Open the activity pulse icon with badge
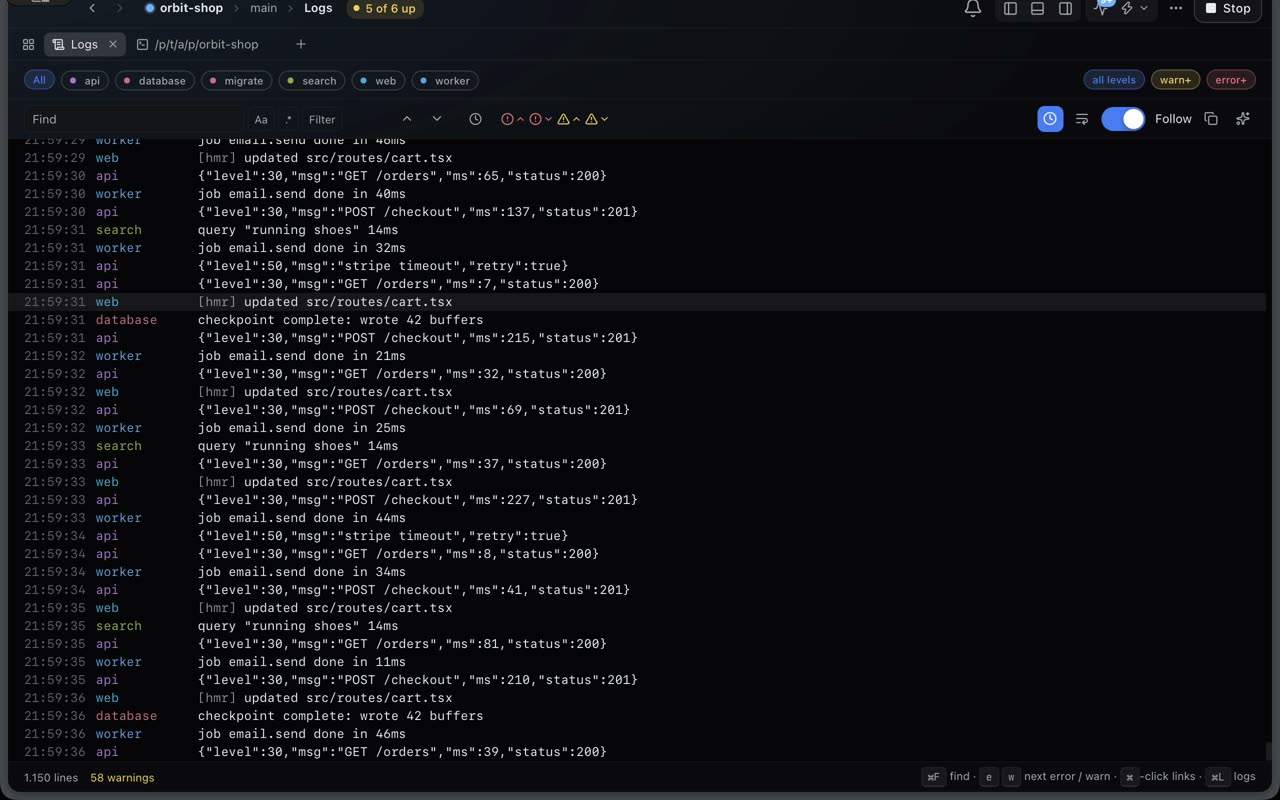 click(x=1102, y=8)
